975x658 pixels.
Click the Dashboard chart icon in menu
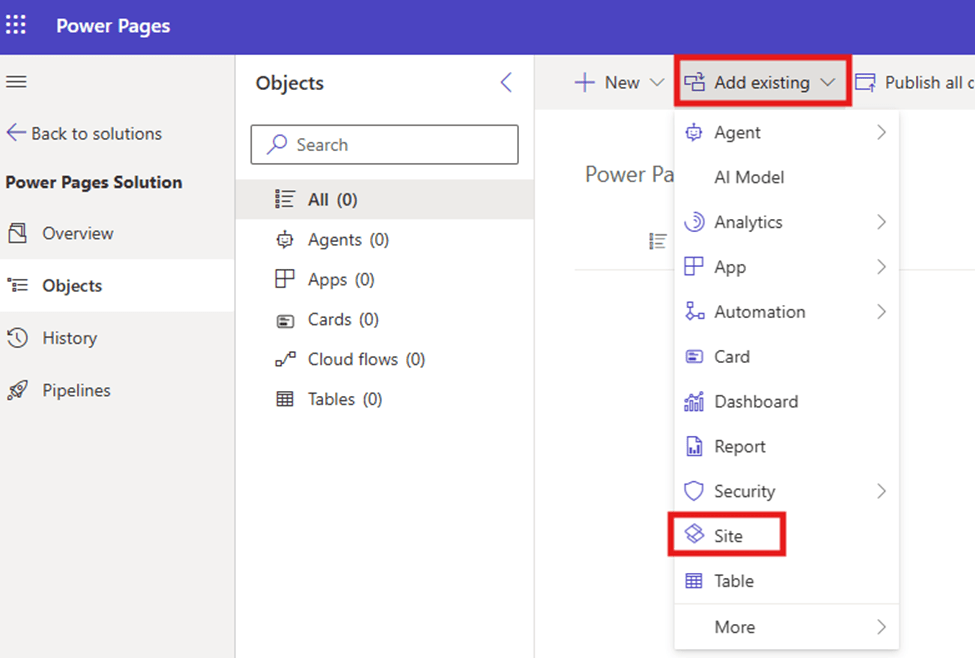coord(694,402)
